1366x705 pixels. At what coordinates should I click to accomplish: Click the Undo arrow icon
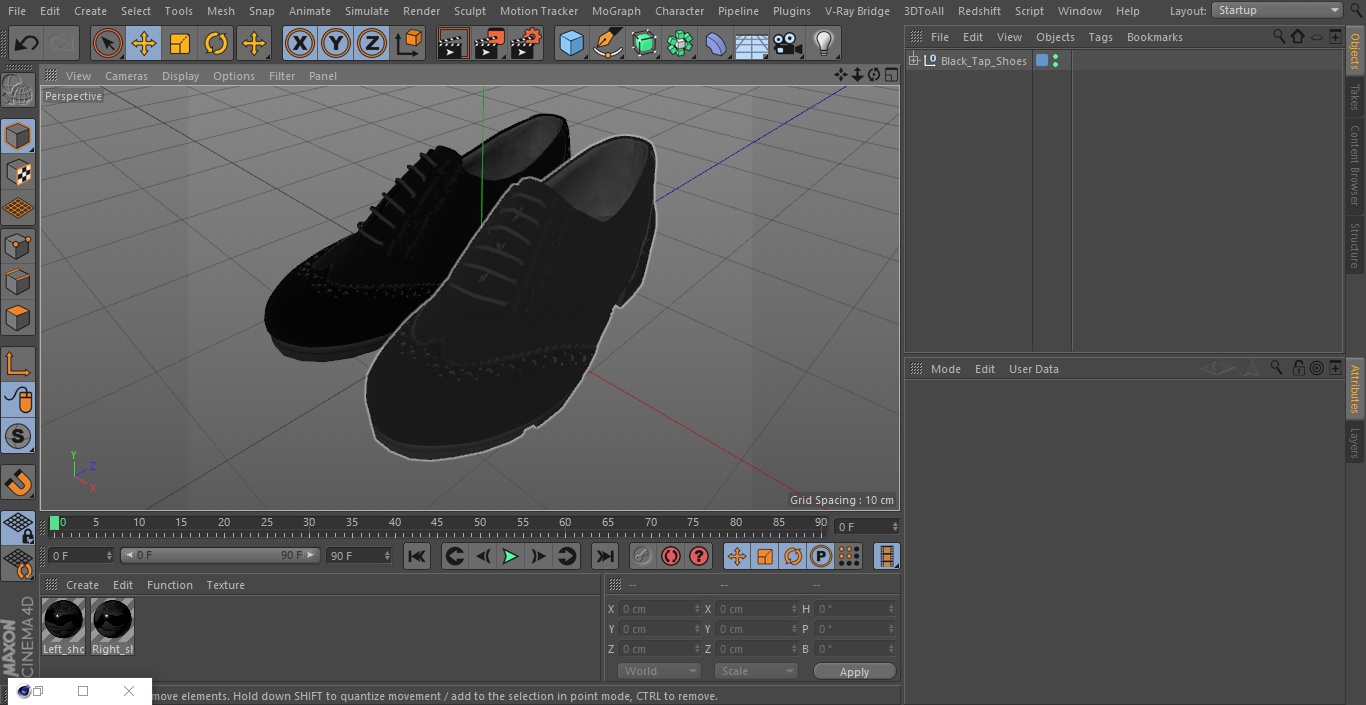tap(27, 44)
